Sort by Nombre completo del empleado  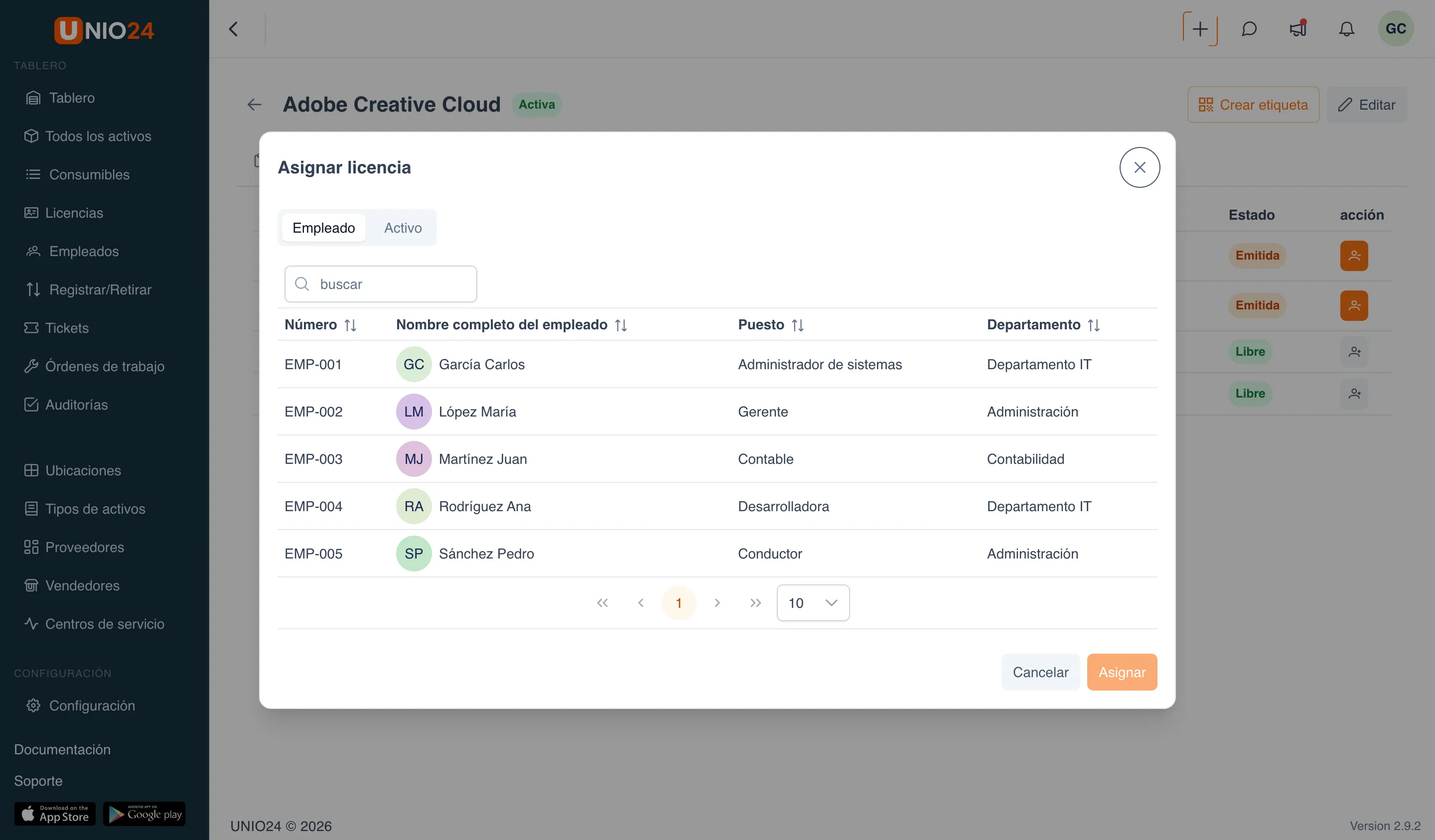(511, 325)
